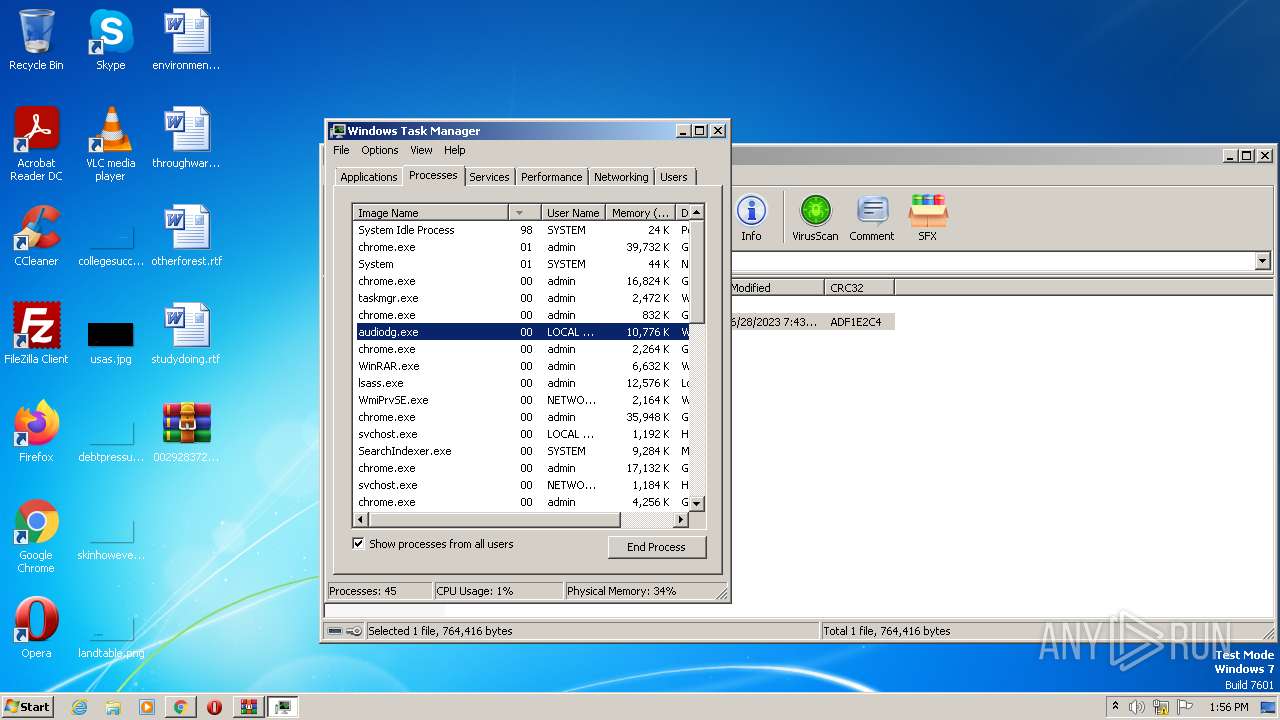
Task: Select the taskmgr.exe process
Action: (x=522, y=298)
